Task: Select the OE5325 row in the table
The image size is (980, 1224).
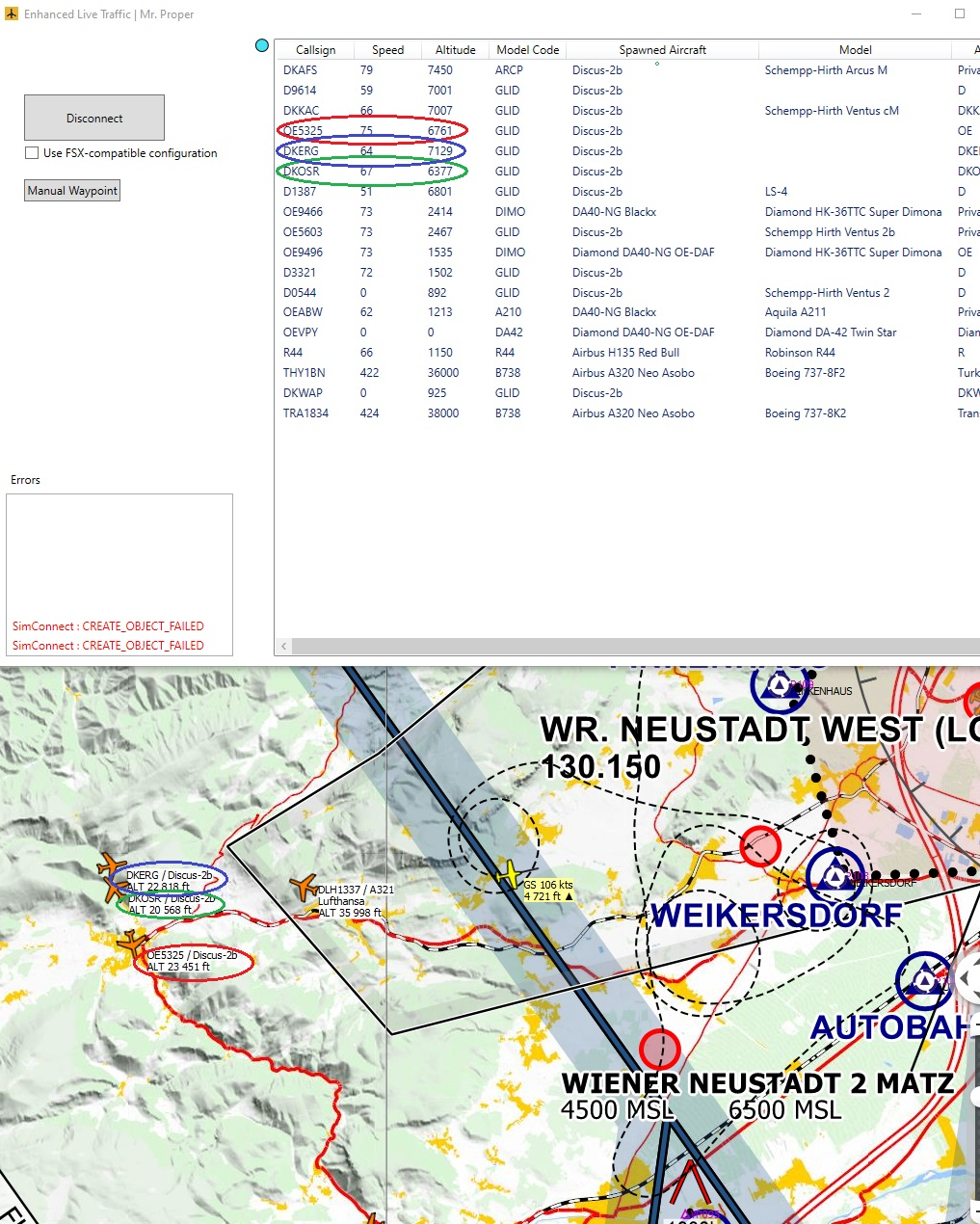Action: [x=627, y=131]
